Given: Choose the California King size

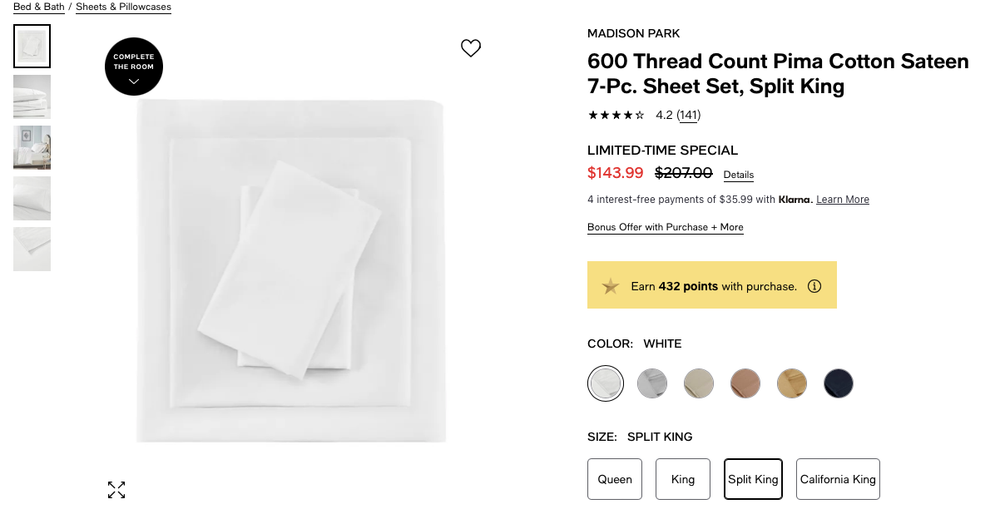Looking at the screenshot, I should tap(838, 479).
